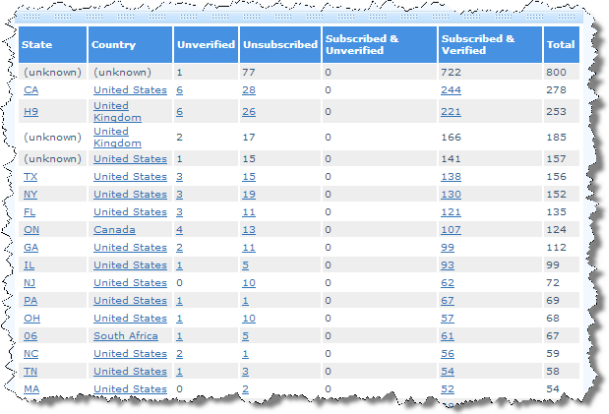The height and width of the screenshot is (414, 609).
Task: Open the TN state link
Action: 31,372
